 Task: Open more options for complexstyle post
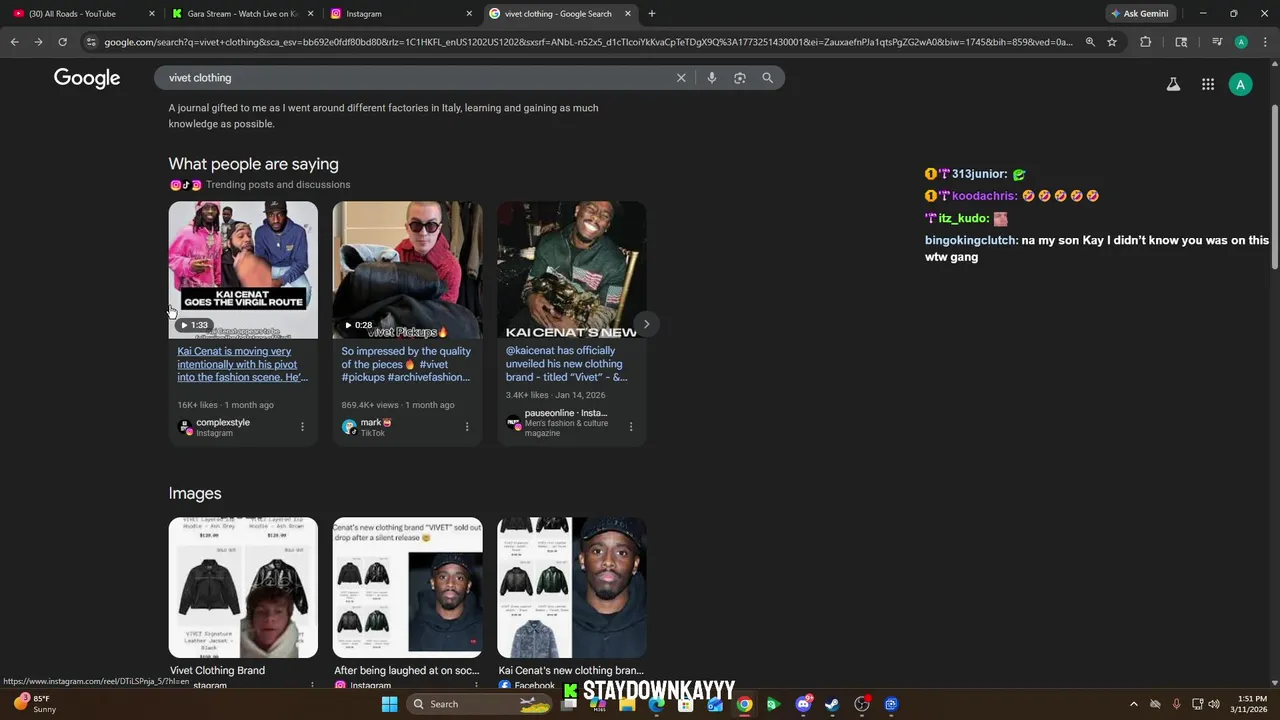302,427
